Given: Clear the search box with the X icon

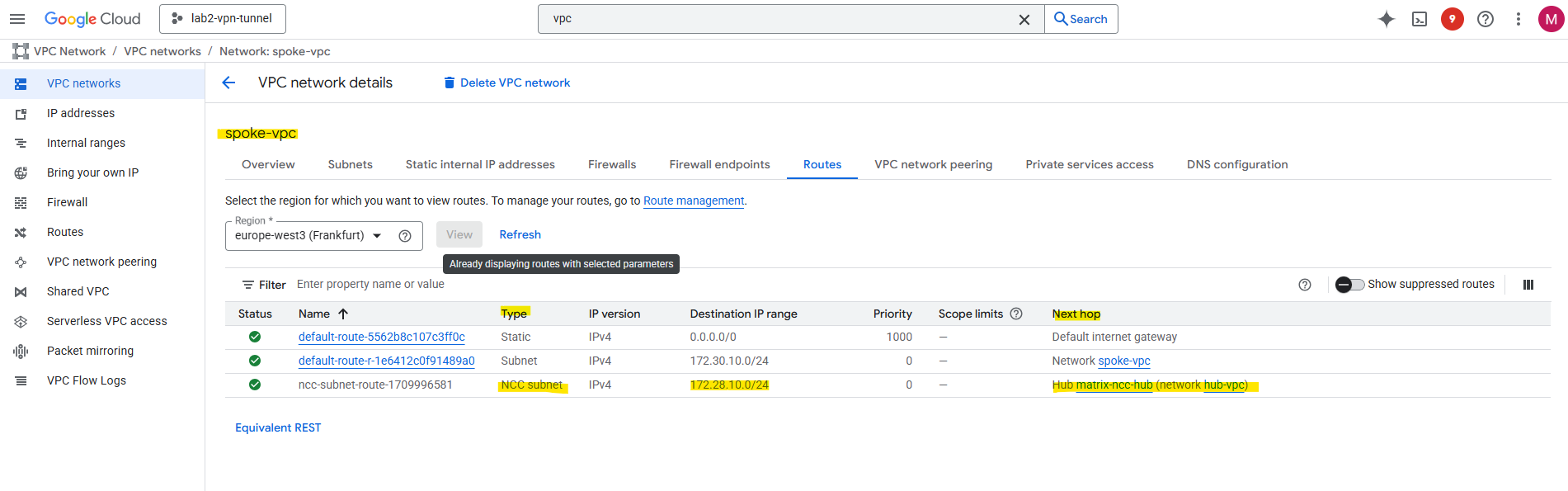Looking at the screenshot, I should click(x=1024, y=19).
